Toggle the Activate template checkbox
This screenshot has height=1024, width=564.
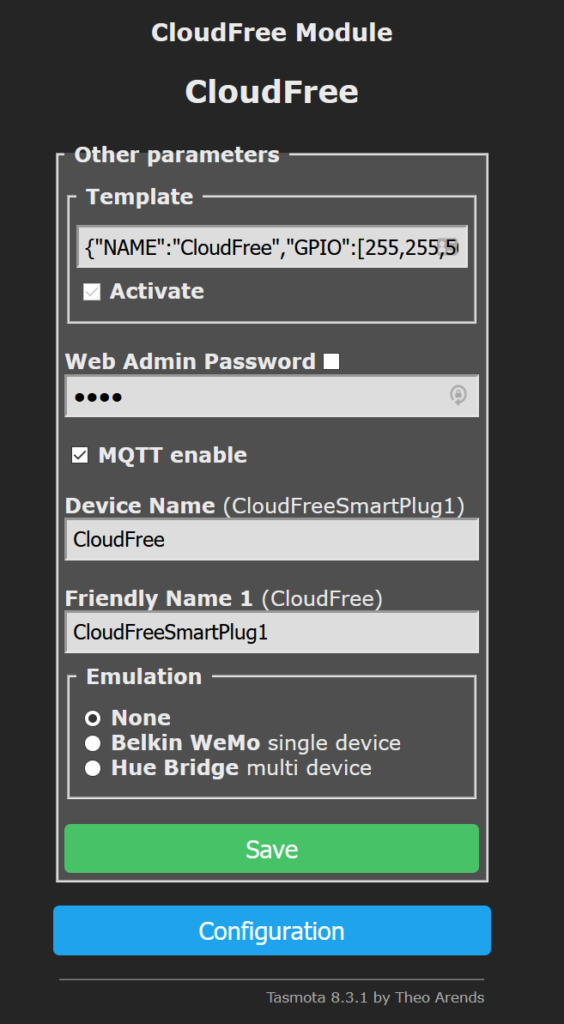coord(92,292)
